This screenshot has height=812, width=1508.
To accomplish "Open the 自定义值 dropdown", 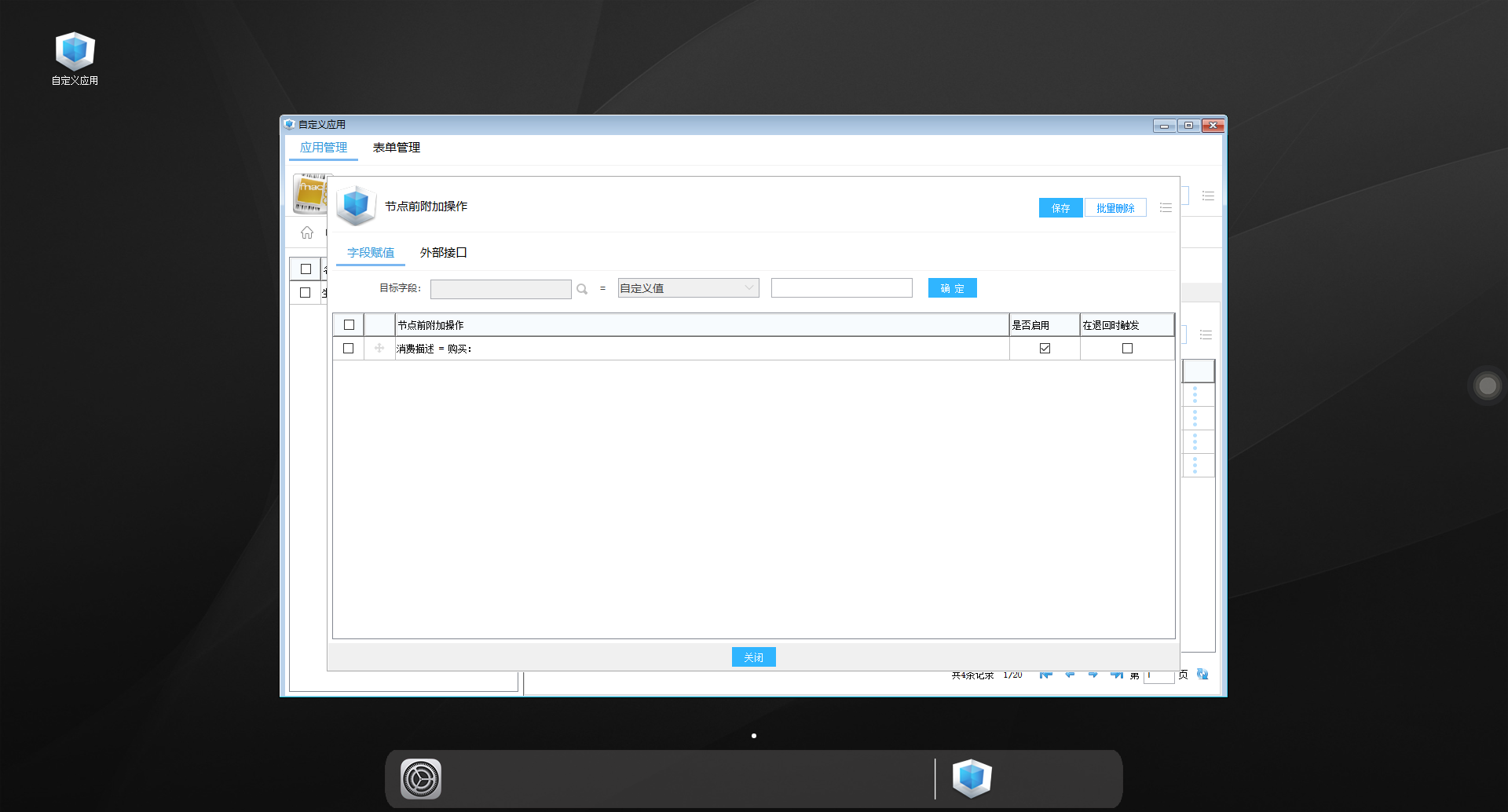I will (x=688, y=288).
